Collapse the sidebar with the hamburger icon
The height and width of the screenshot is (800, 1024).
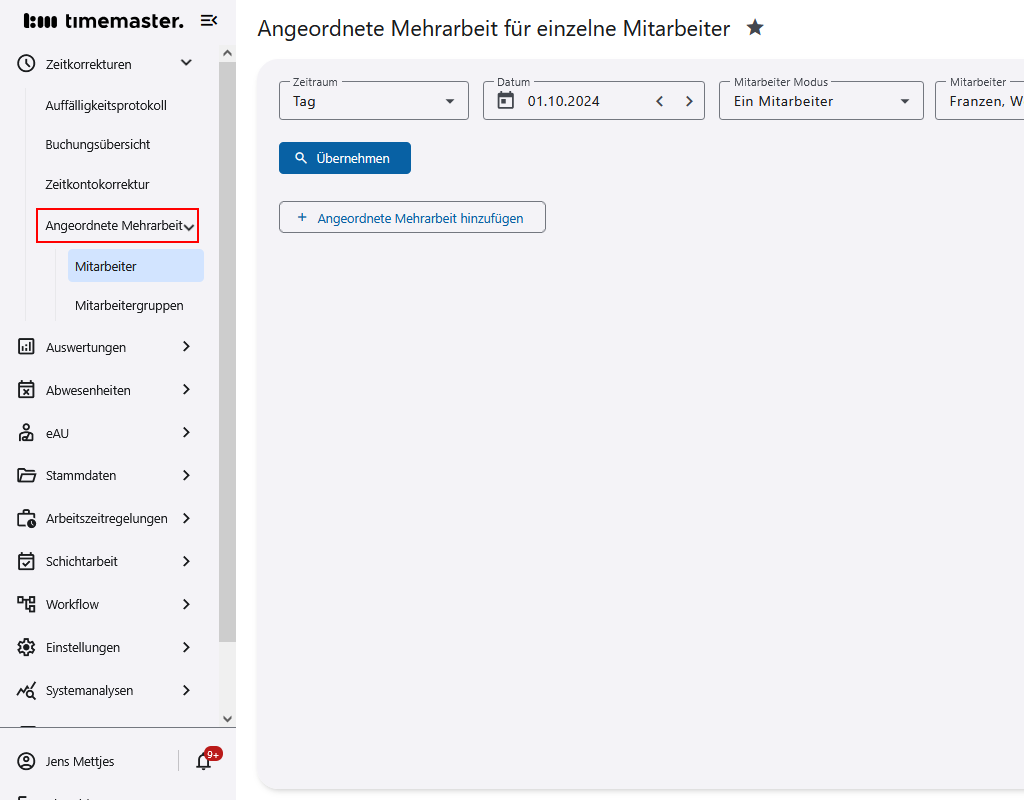click(x=208, y=20)
